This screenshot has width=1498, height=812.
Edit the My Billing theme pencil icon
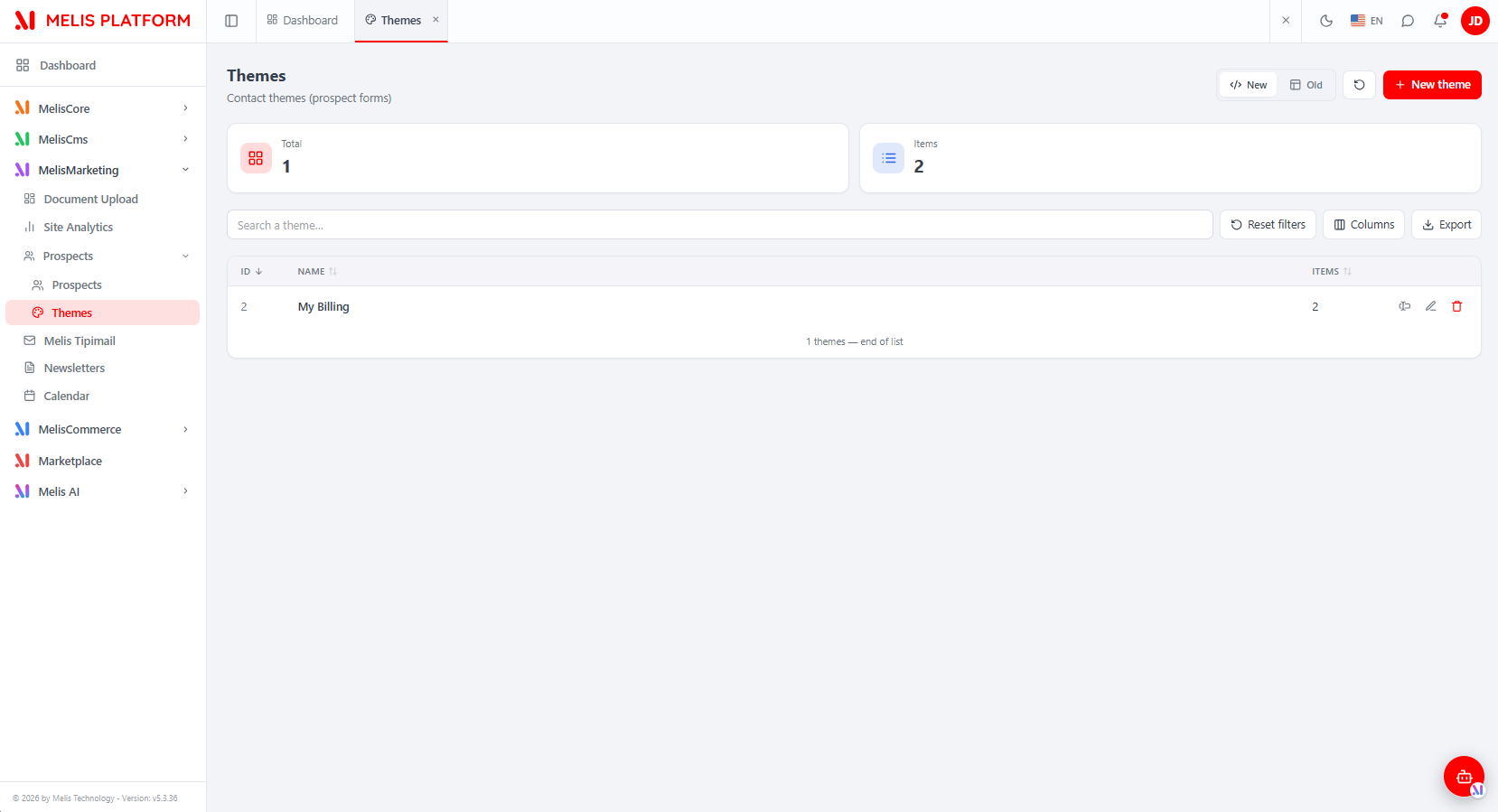(1430, 306)
